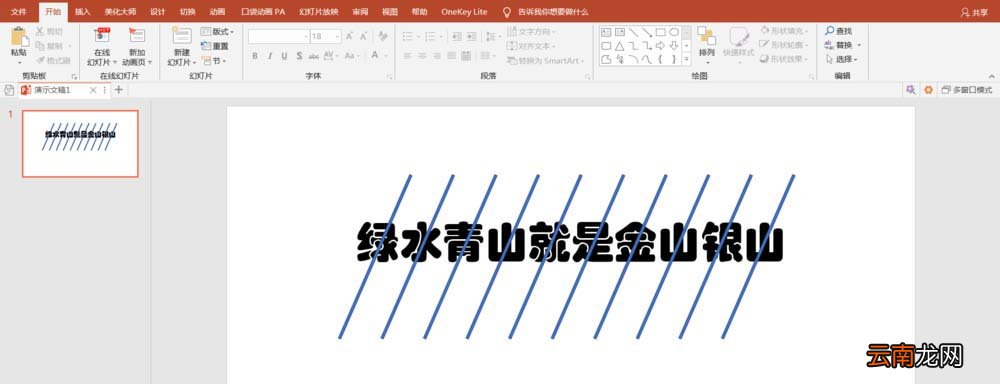Click the new animation page (新加动画页) icon
1000x384 pixels.
(x=136, y=36)
